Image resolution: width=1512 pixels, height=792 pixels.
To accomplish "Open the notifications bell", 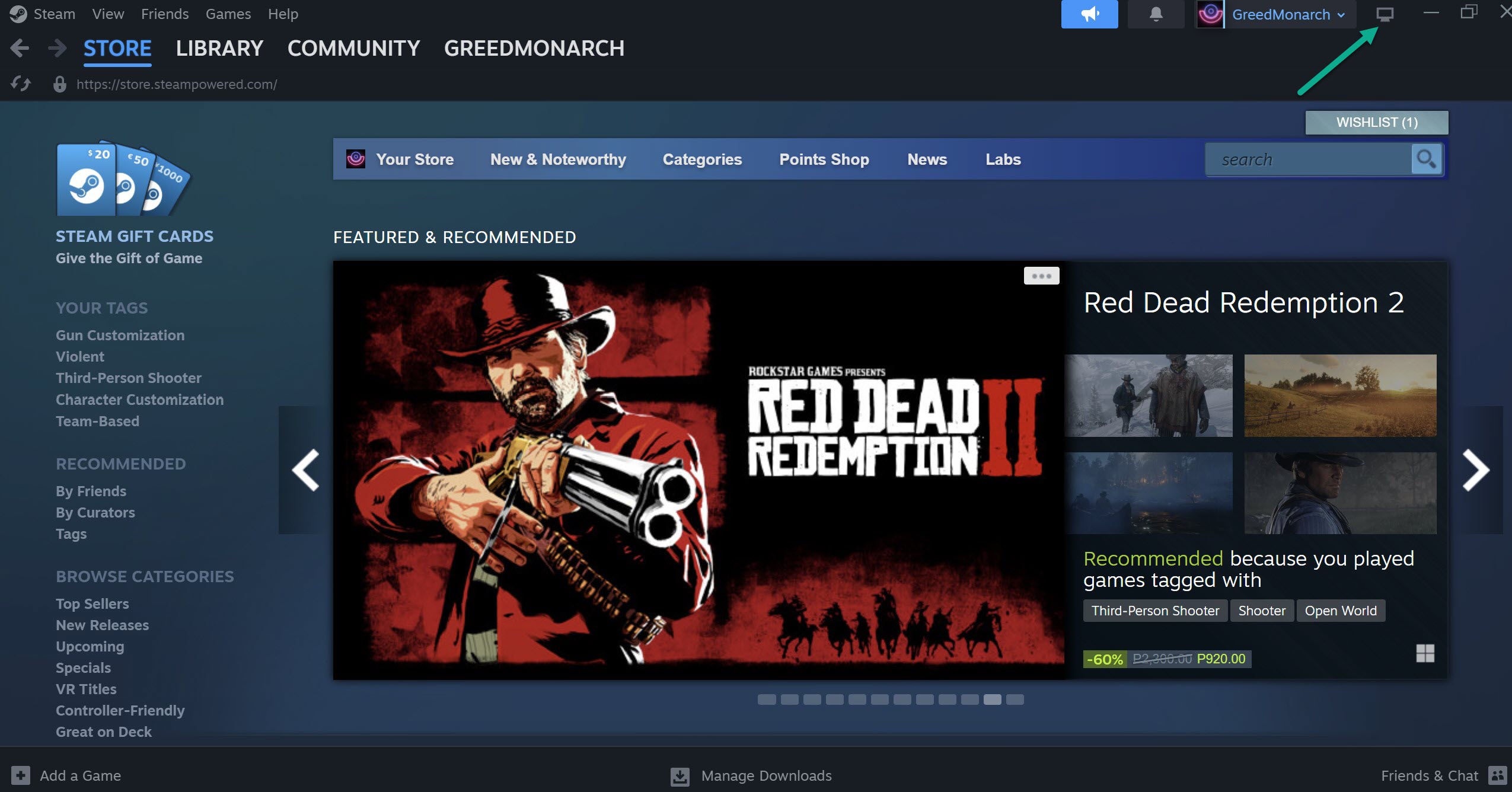I will [1156, 14].
